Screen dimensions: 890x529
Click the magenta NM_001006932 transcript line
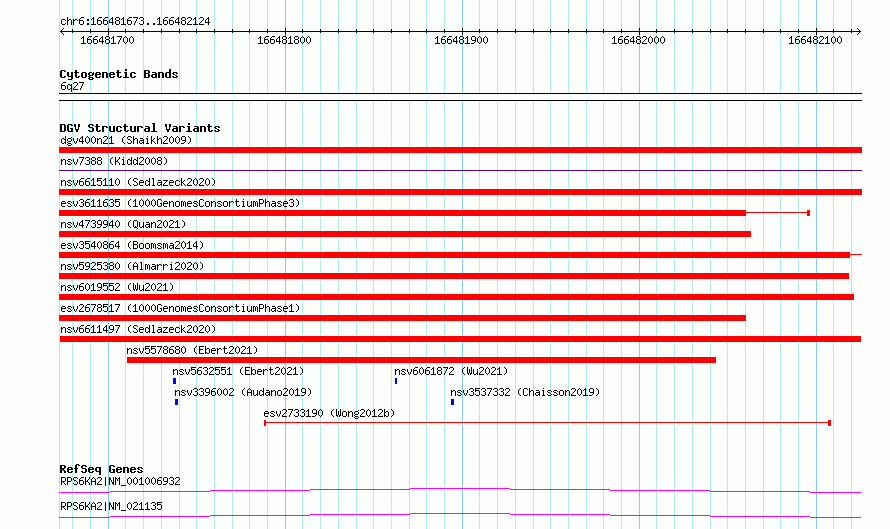coord(460,490)
